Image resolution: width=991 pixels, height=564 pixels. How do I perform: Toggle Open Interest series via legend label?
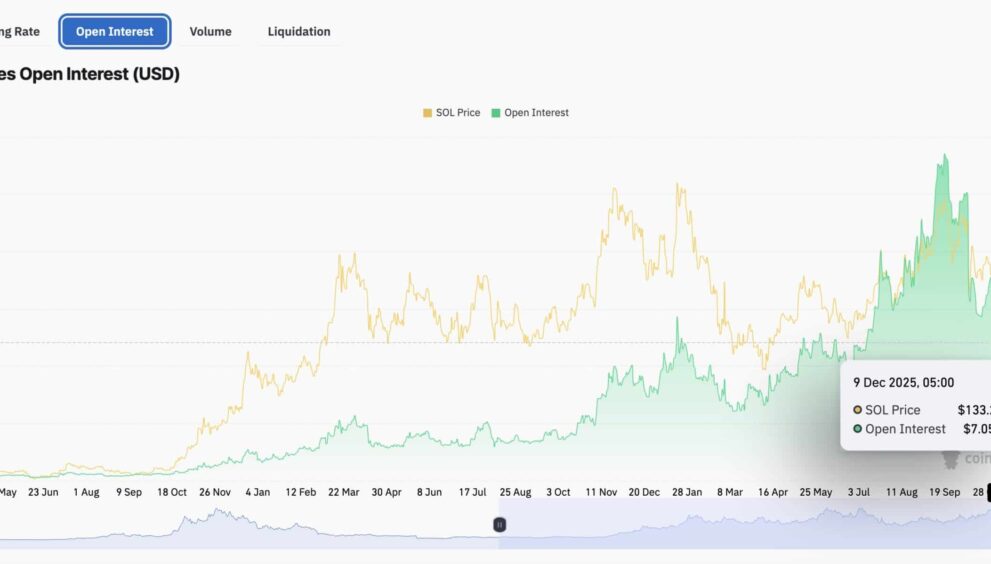[536, 113]
